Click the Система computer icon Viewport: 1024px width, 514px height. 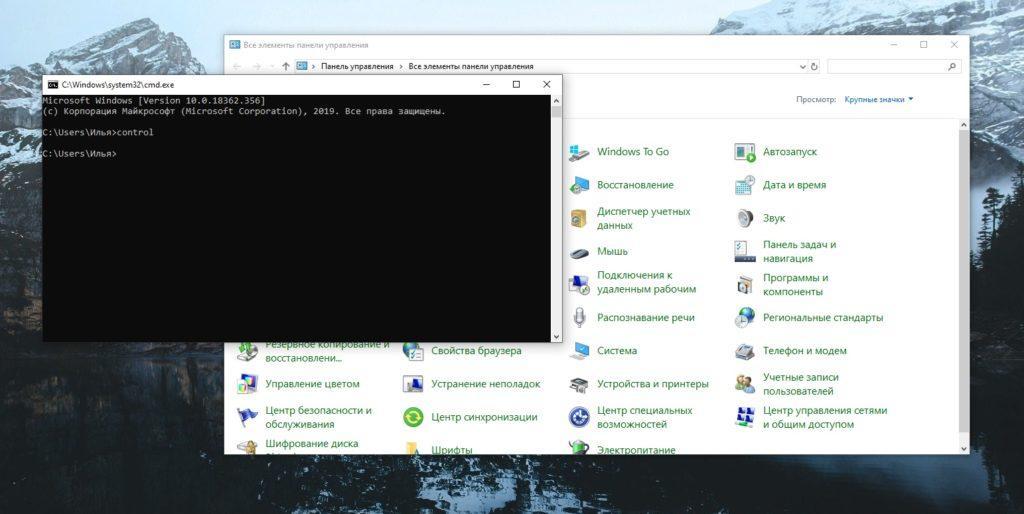(579, 351)
